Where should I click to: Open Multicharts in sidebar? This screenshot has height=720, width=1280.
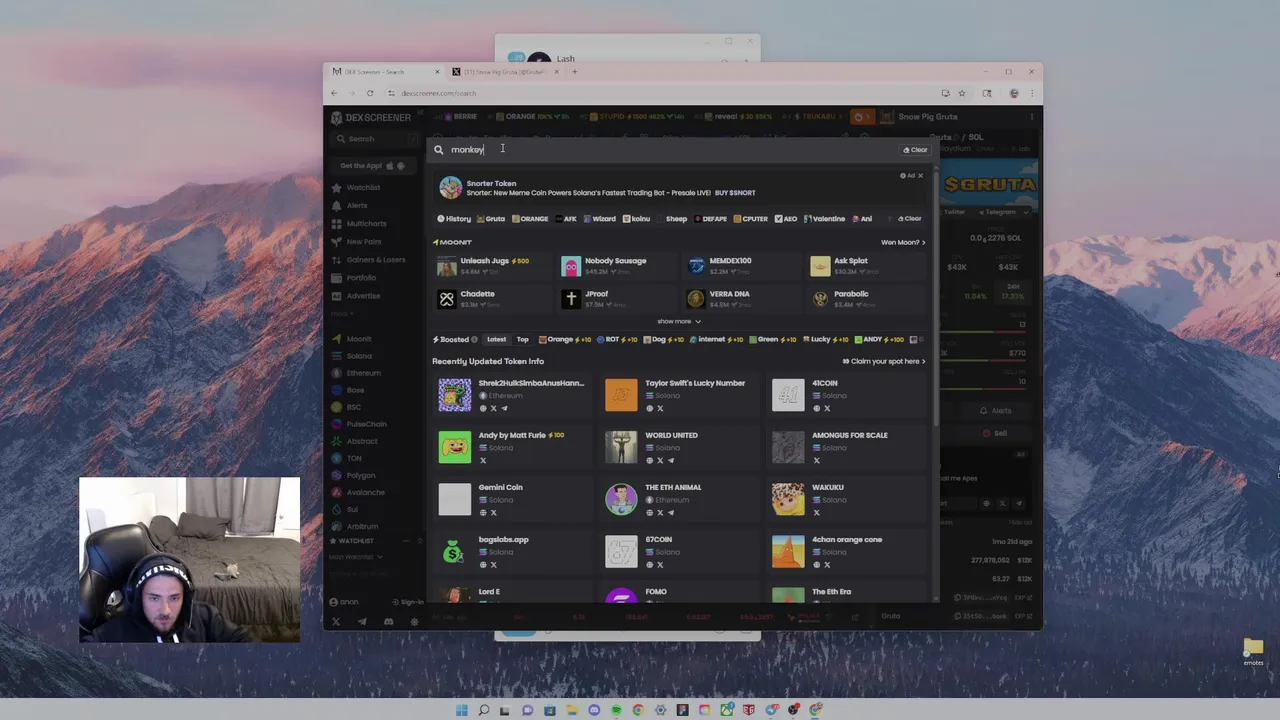click(x=366, y=224)
